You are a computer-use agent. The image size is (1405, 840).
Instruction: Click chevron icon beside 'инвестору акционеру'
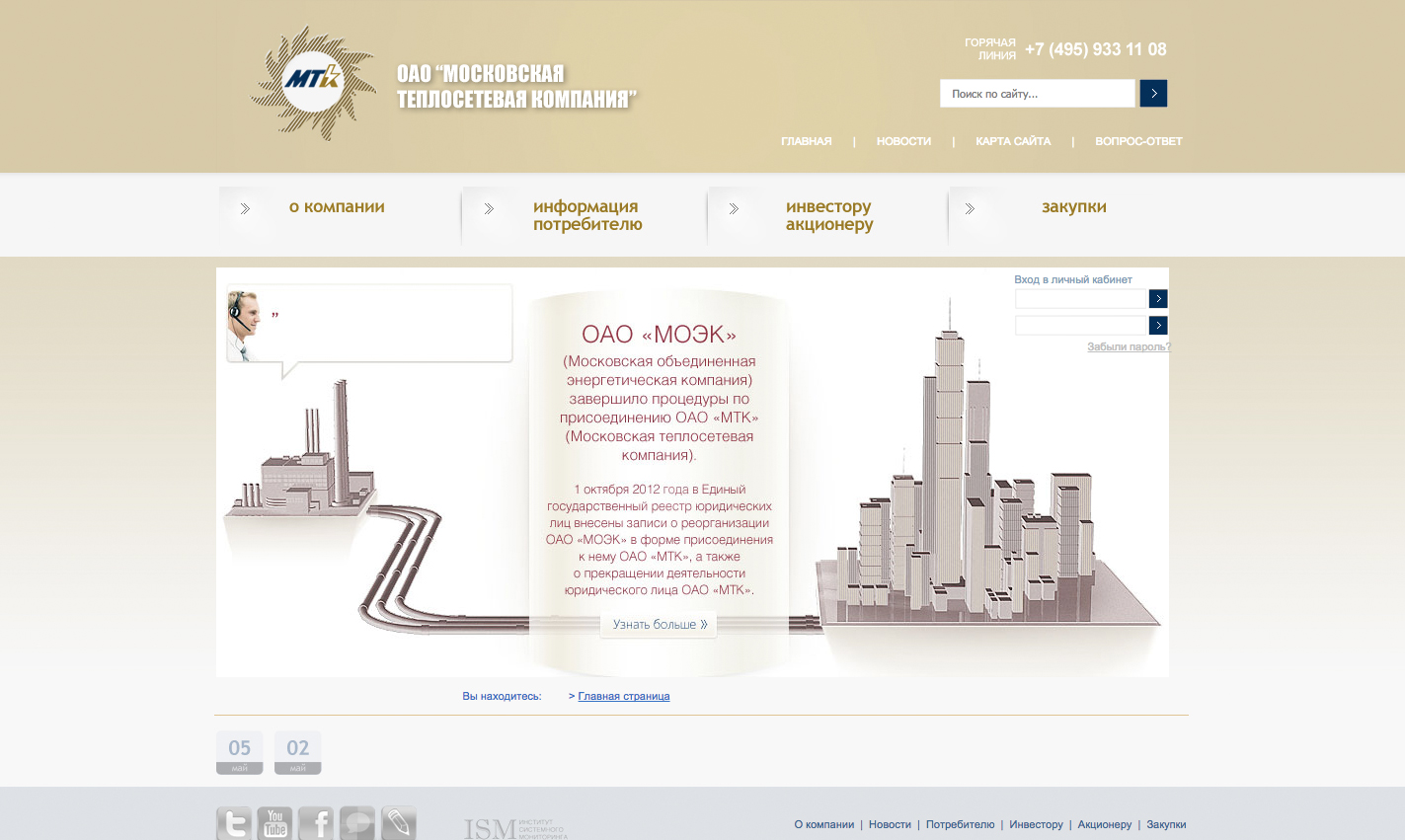point(734,208)
